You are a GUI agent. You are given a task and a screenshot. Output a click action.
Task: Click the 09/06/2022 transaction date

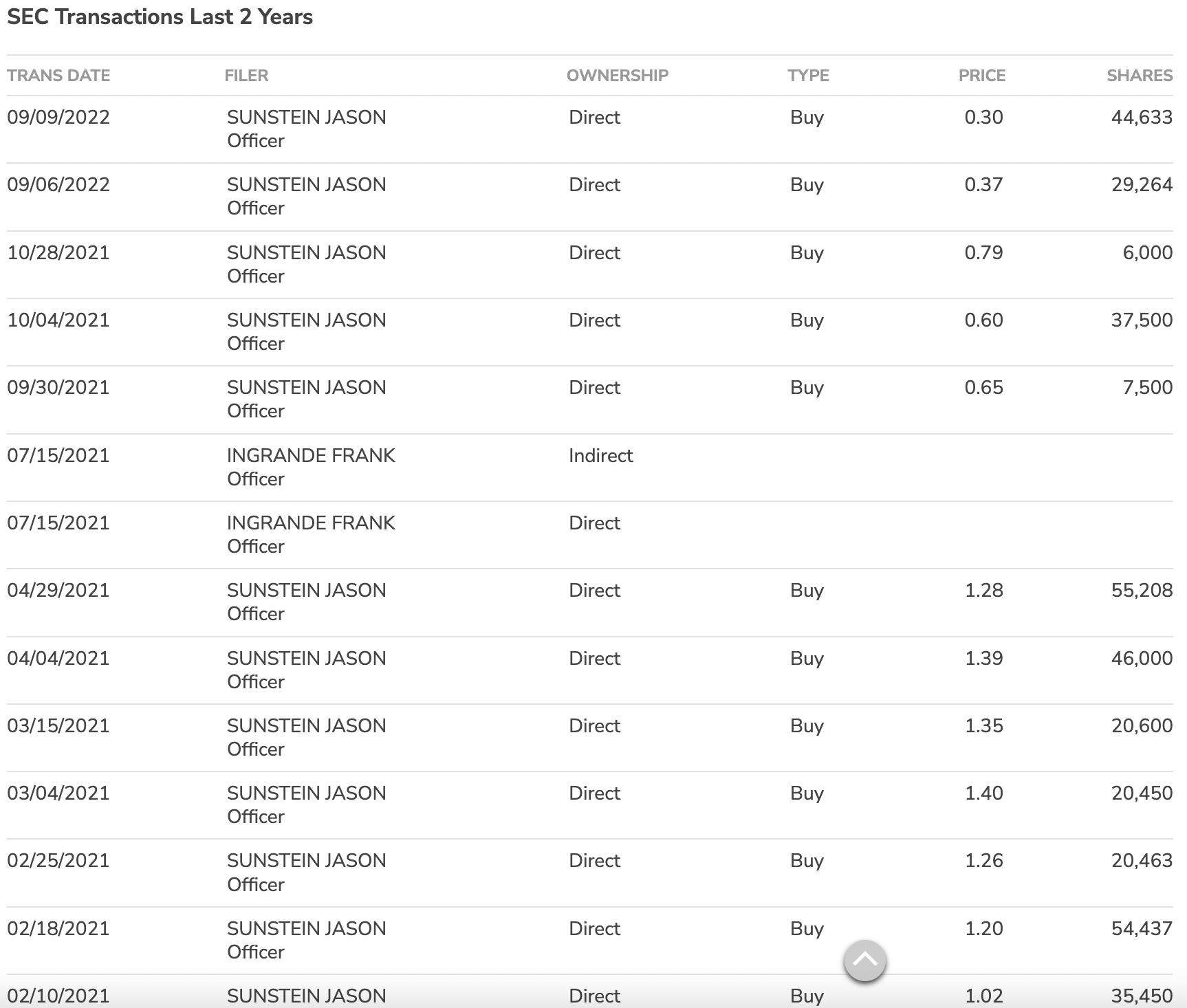[x=58, y=185]
